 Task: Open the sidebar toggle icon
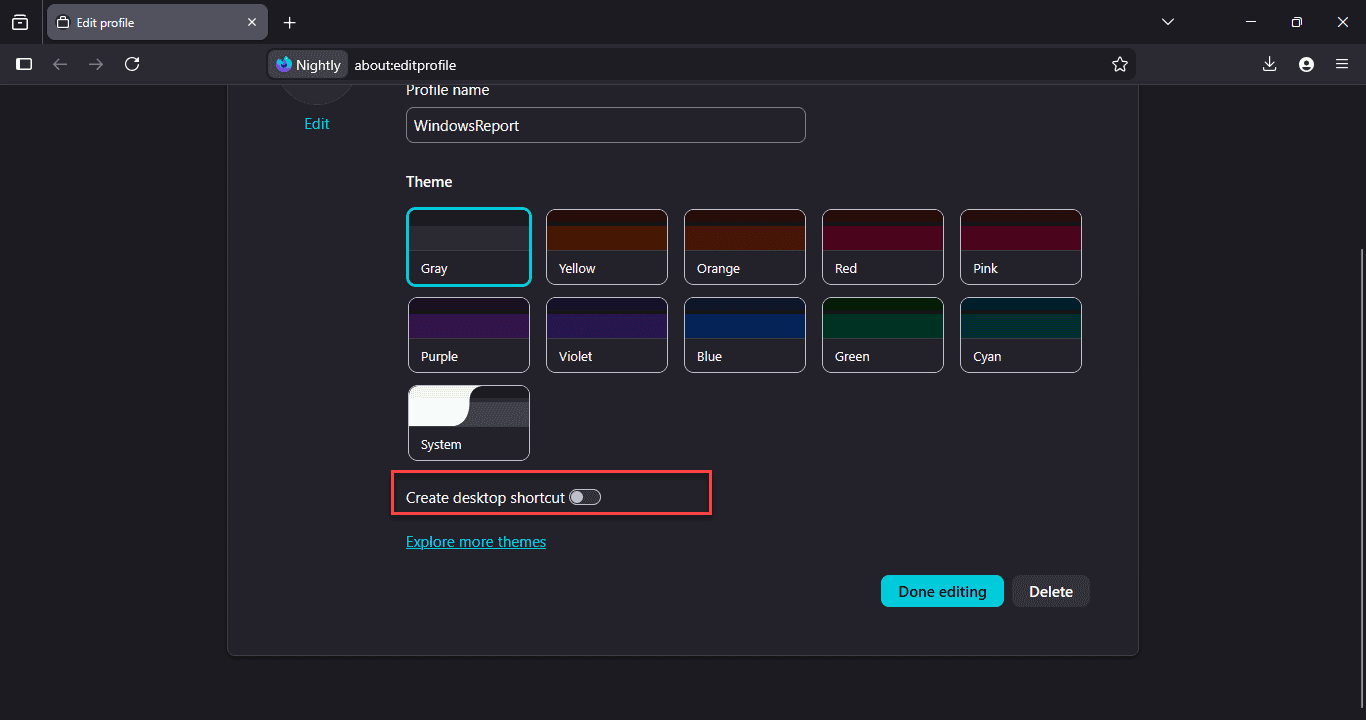(x=24, y=64)
